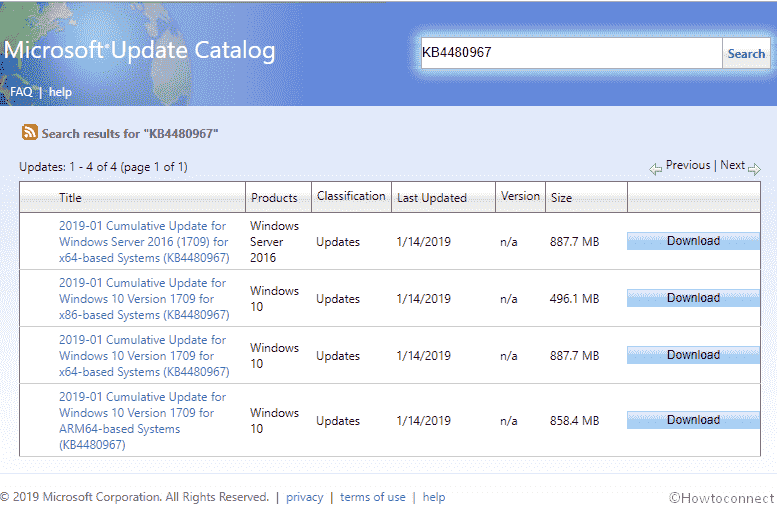Go to Previous results page
The width and height of the screenshot is (777, 507).
coord(688,165)
